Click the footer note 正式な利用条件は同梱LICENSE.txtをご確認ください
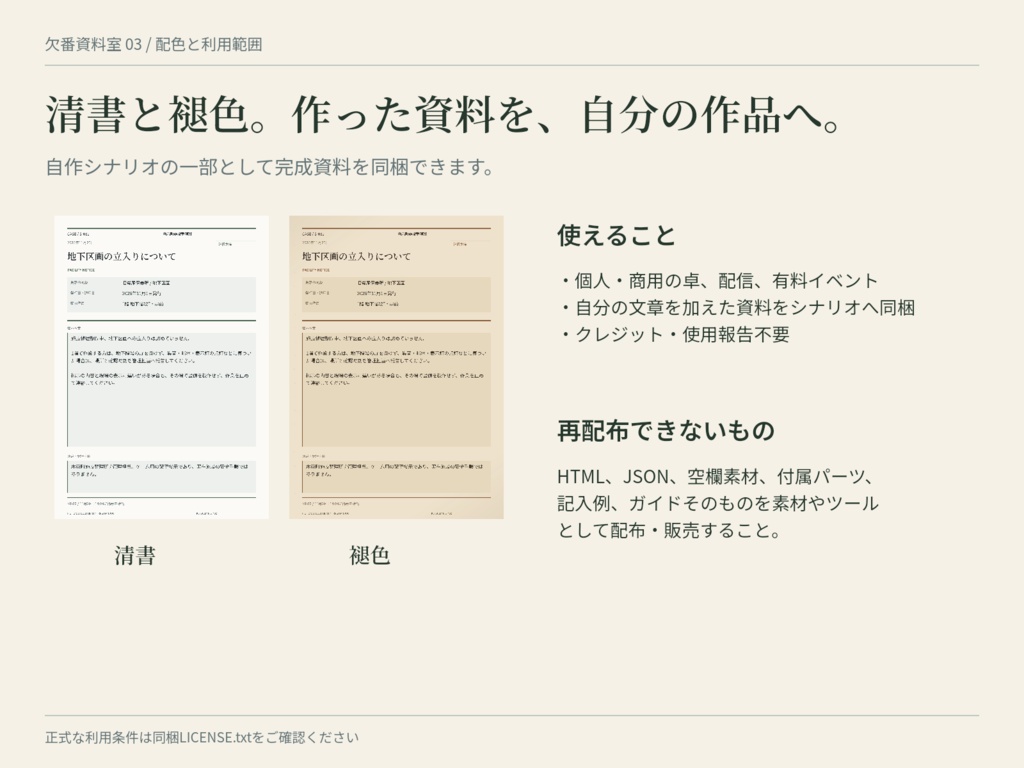Viewport: 1024px width, 768px height. pos(202,737)
